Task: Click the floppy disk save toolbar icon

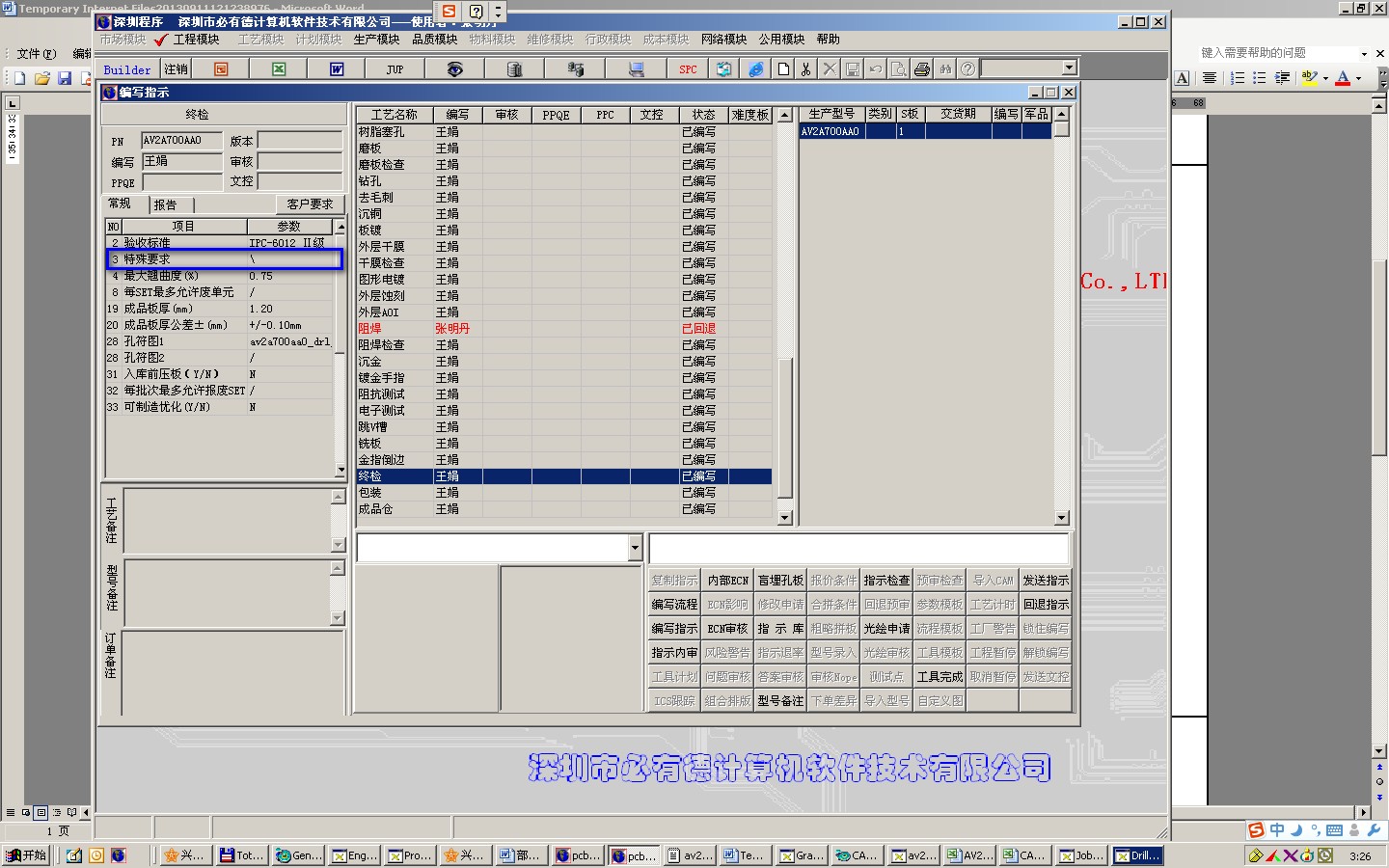Action: 852,69
